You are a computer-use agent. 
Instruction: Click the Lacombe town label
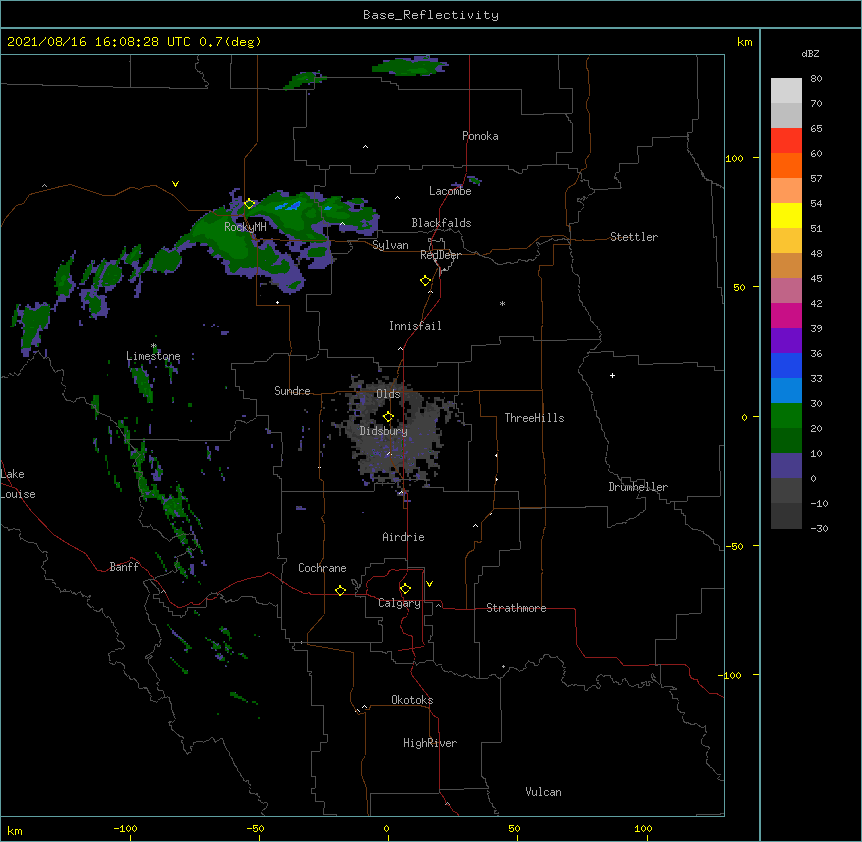(450, 191)
